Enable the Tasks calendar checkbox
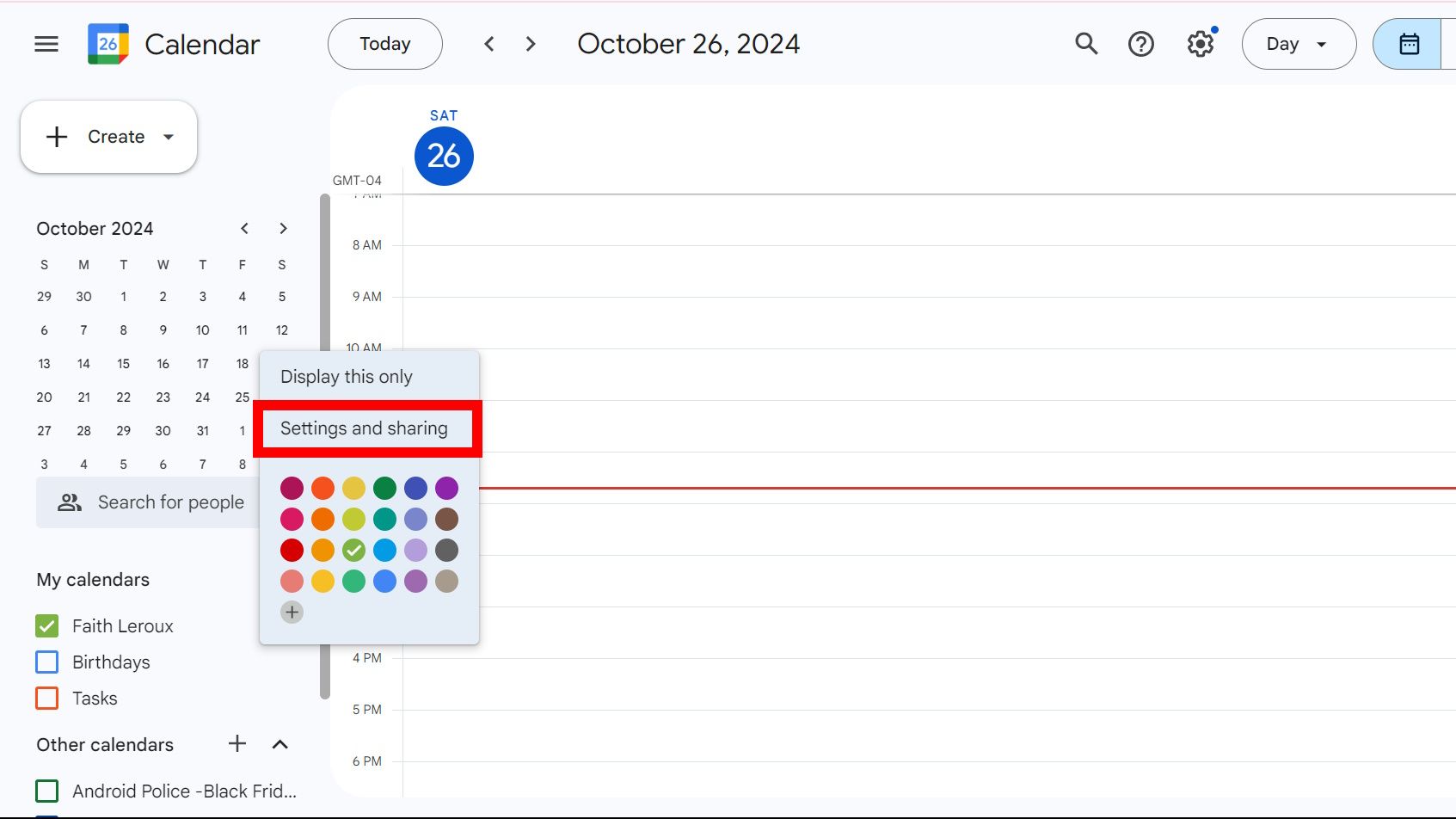Screen dimensions: 1456x819 [x=47, y=699]
